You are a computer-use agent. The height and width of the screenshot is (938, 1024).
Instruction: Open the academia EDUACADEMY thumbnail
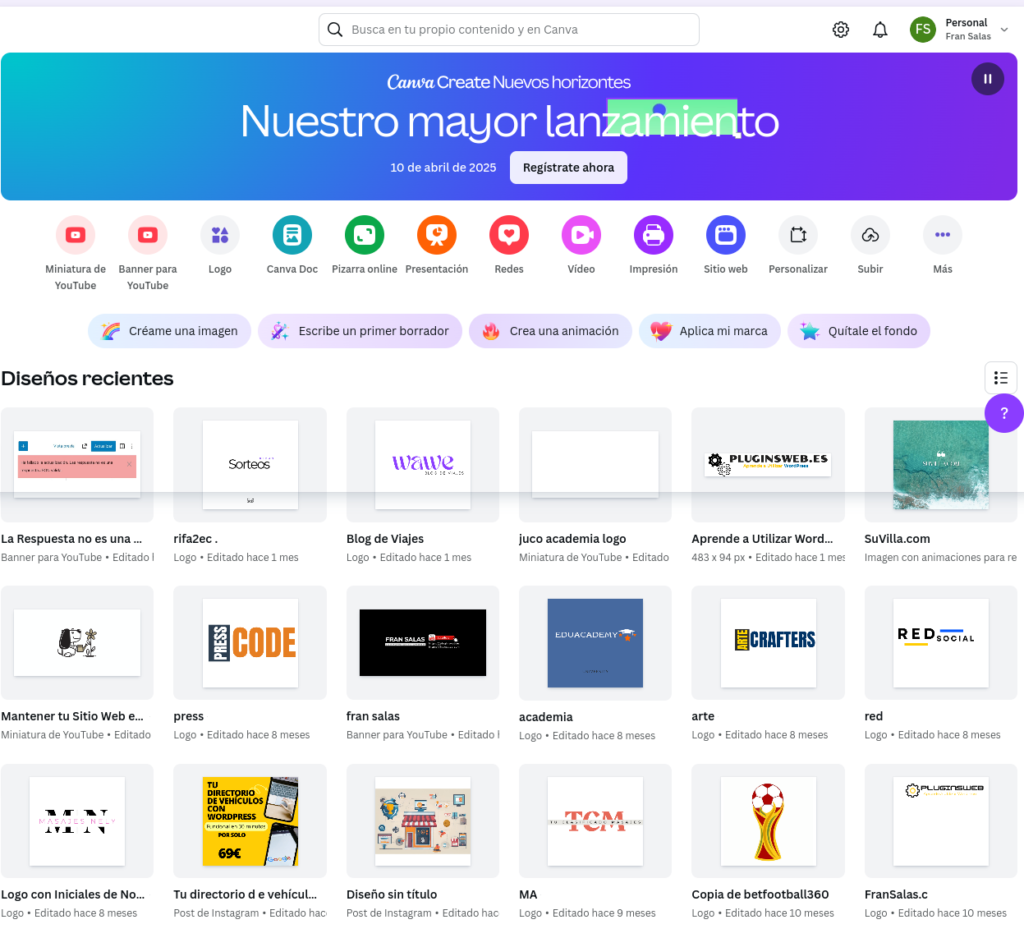point(595,643)
